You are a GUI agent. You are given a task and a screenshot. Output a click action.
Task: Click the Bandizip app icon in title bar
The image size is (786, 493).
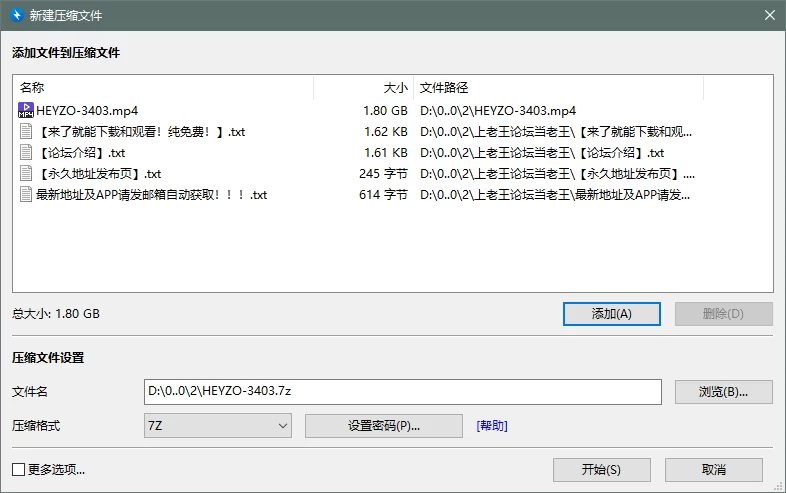coord(17,15)
